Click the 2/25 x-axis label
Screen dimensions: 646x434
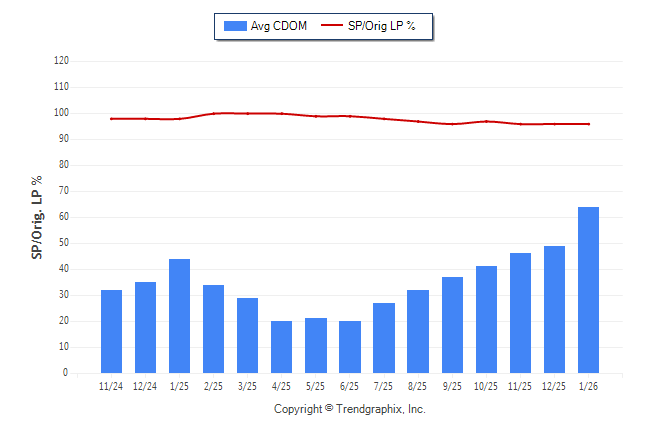coord(214,385)
